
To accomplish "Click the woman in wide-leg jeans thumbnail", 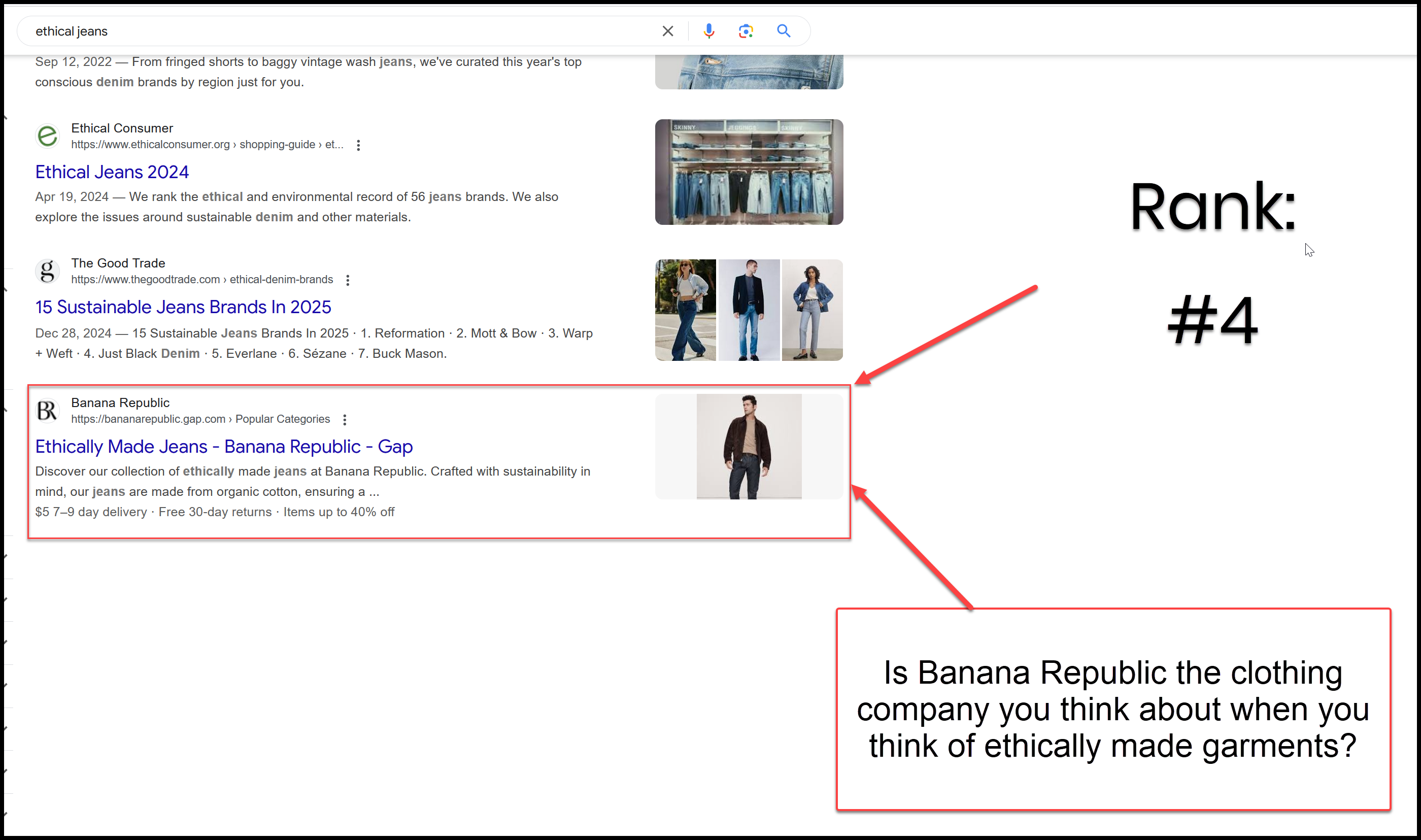I will [x=685, y=310].
